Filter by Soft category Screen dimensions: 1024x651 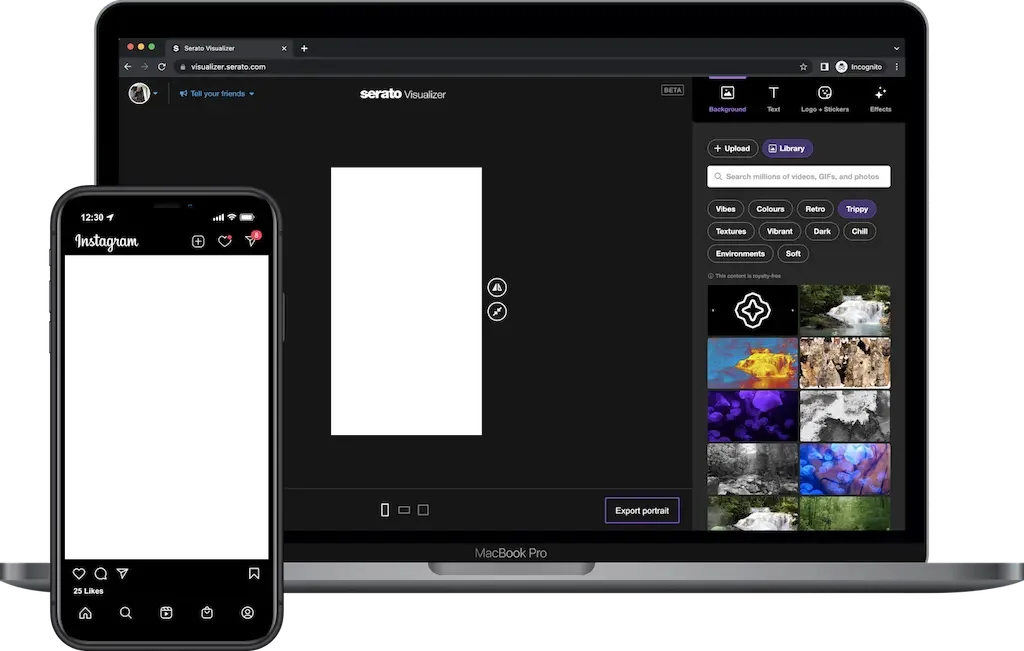click(793, 253)
